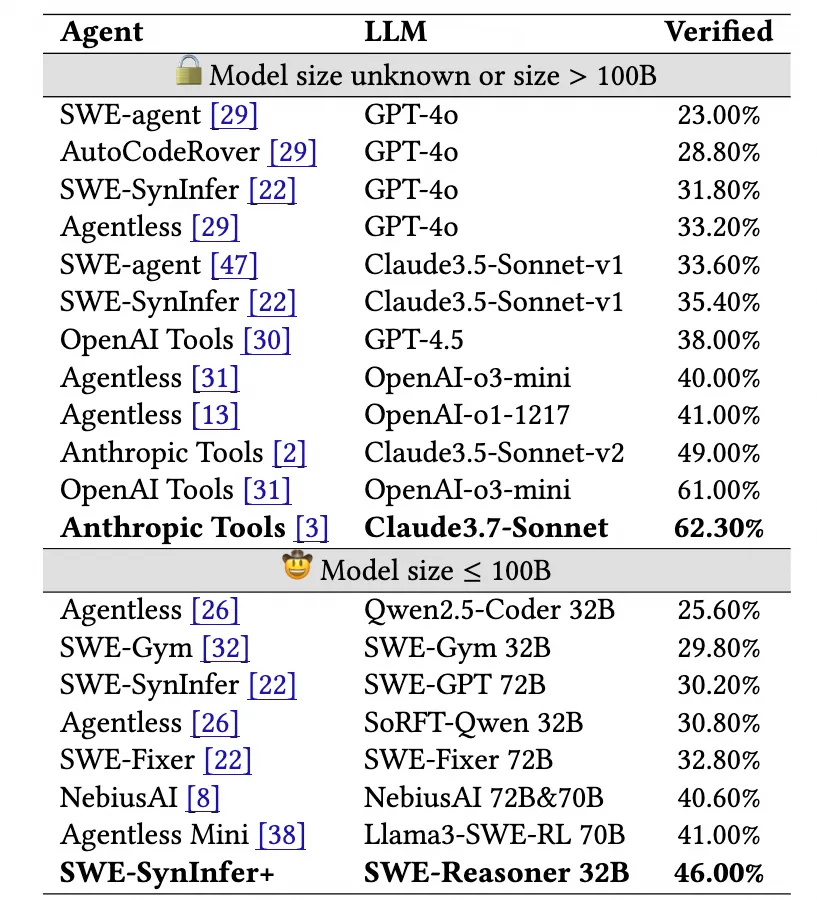
Task: Click the 'SWE-SynInfer+' agent name
Action: [x=167, y=873]
